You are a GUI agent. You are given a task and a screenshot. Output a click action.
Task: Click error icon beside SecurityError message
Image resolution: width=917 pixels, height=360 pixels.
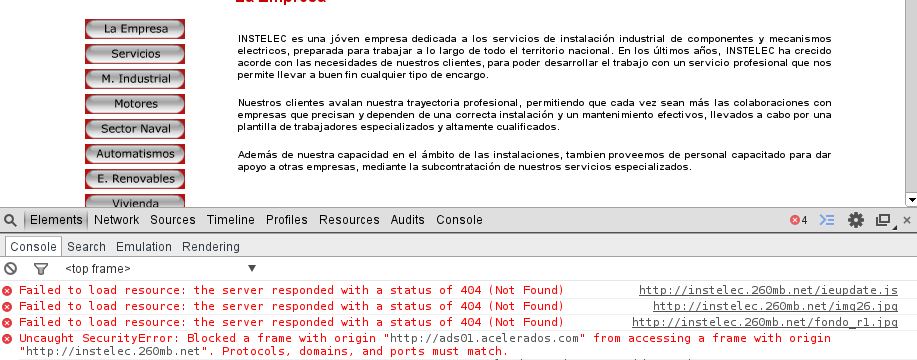click(x=7, y=338)
